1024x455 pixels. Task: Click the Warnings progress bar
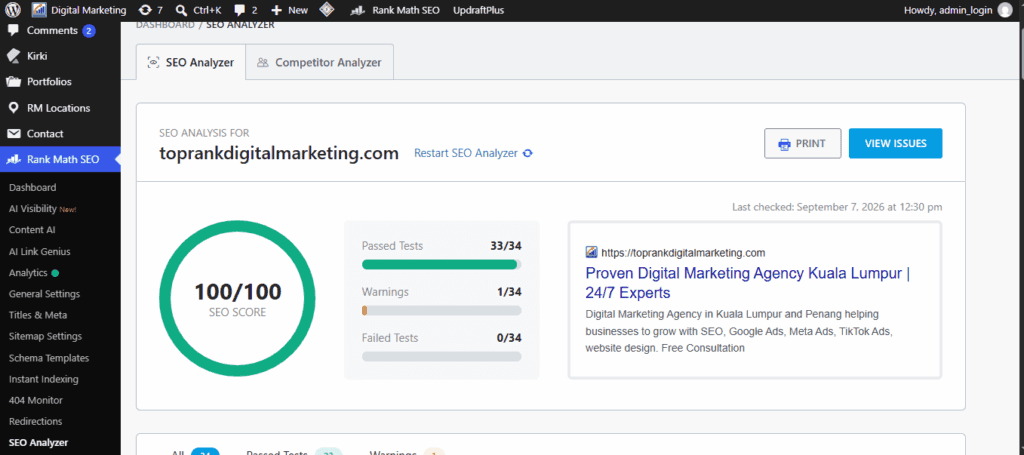coord(441,310)
